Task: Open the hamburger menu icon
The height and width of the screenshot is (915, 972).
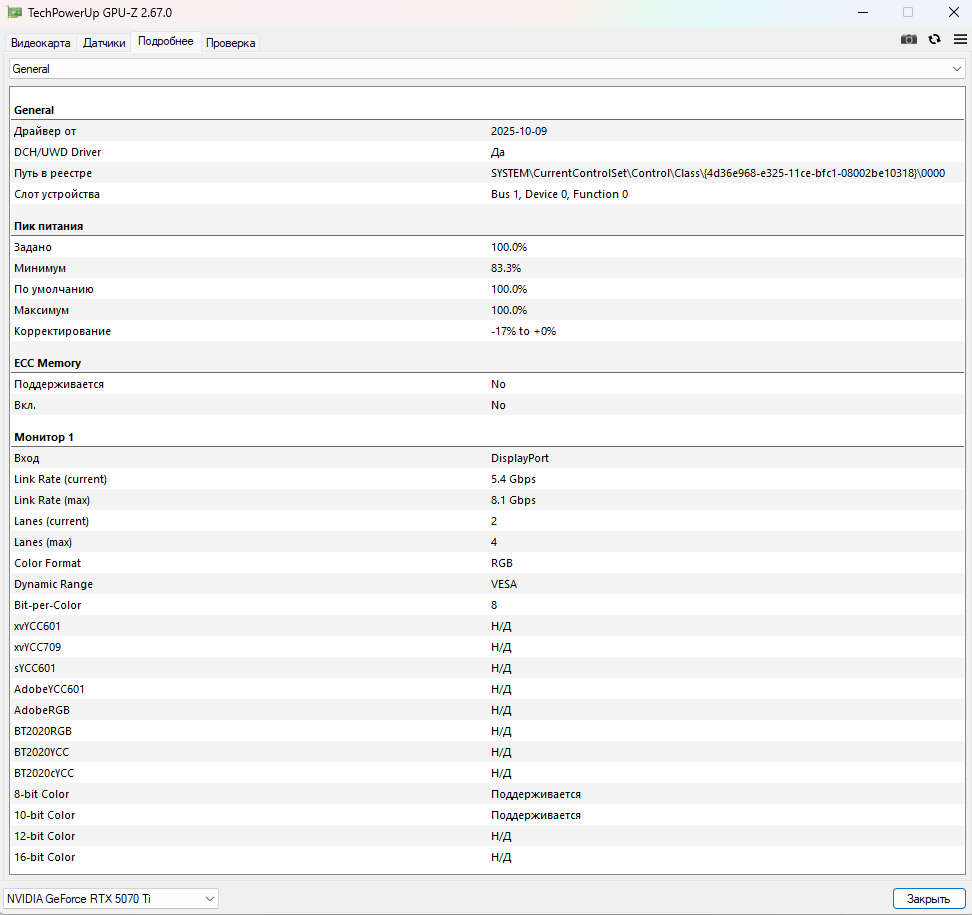Action: pos(960,39)
